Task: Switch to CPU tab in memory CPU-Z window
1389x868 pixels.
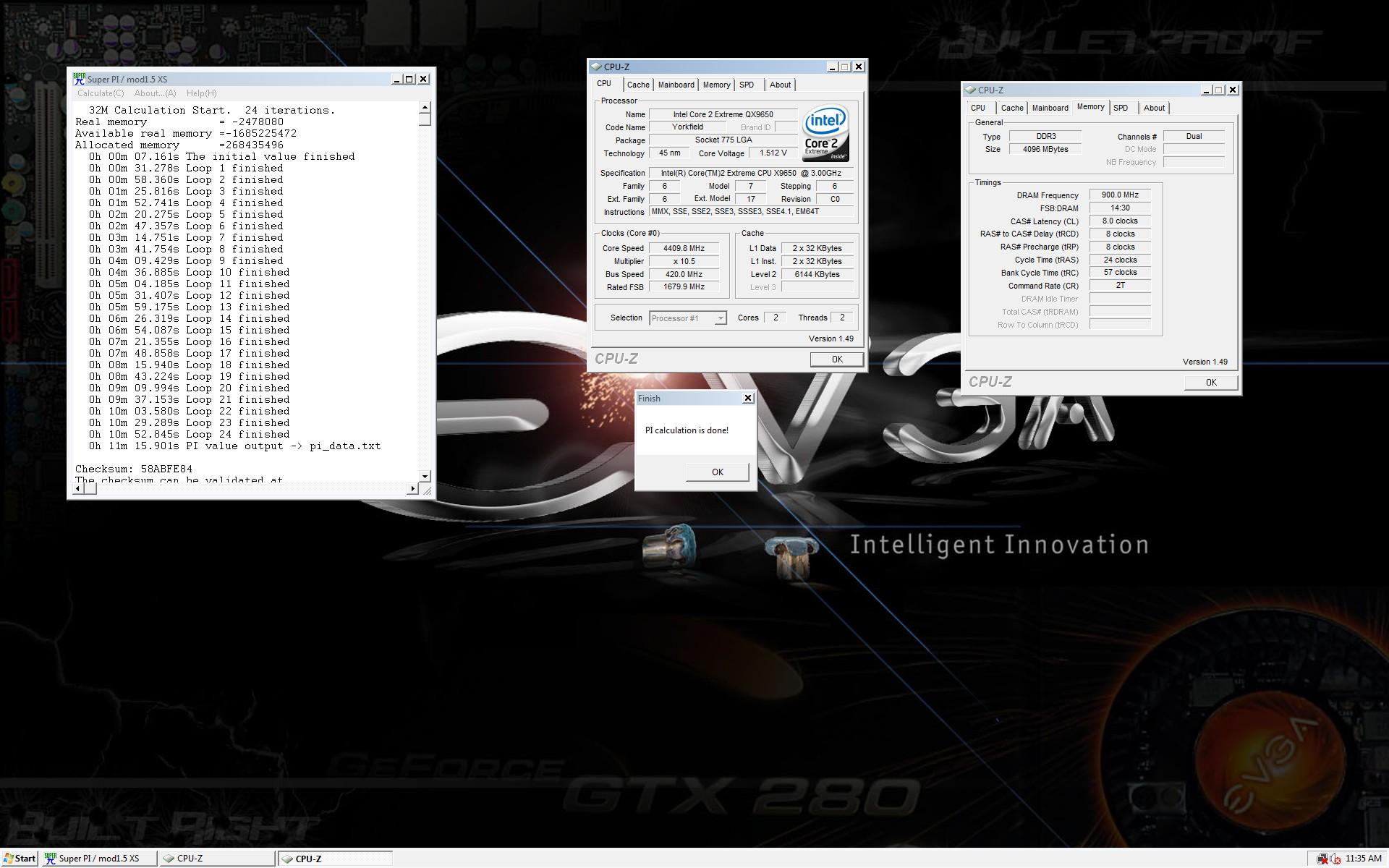Action: (x=978, y=108)
